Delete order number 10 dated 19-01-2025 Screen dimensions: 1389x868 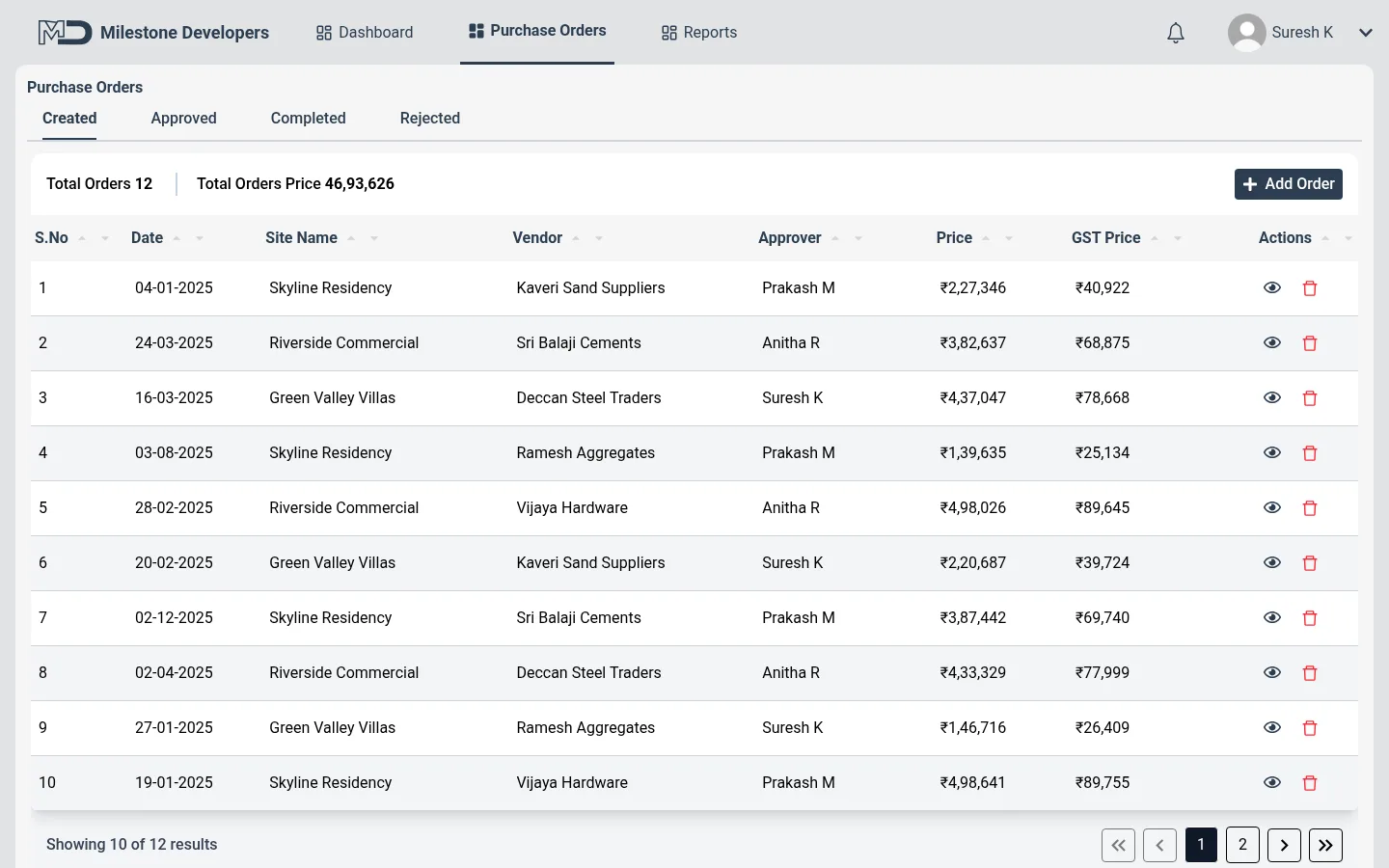(1310, 783)
